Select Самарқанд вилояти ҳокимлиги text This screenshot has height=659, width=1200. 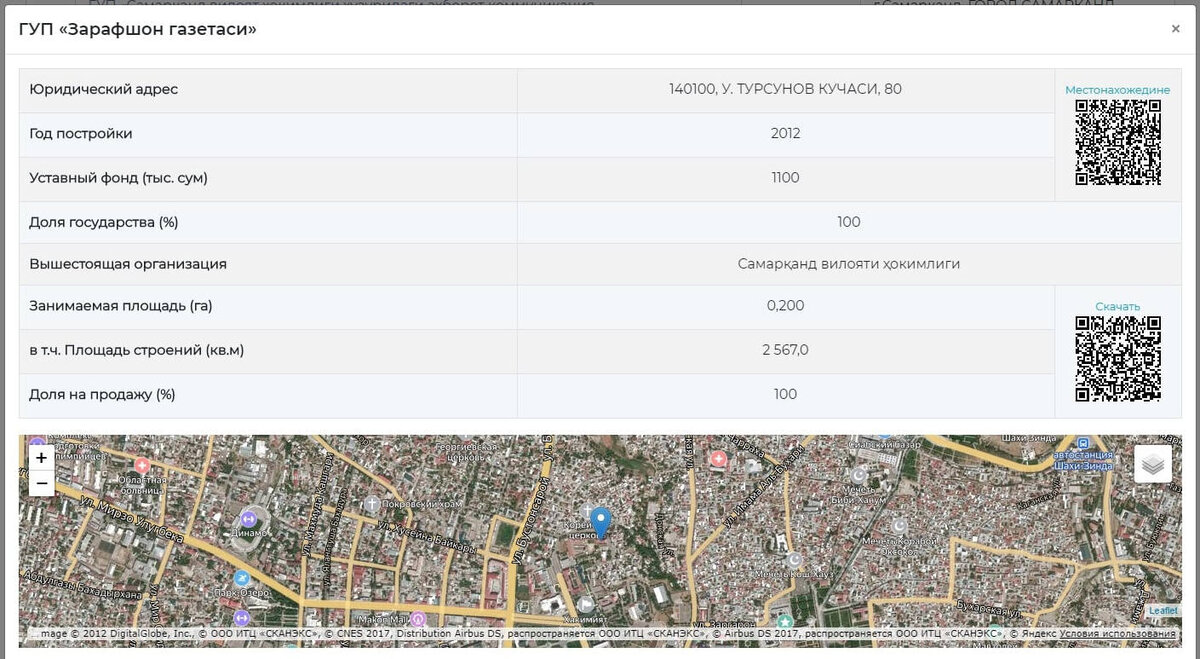(849, 264)
